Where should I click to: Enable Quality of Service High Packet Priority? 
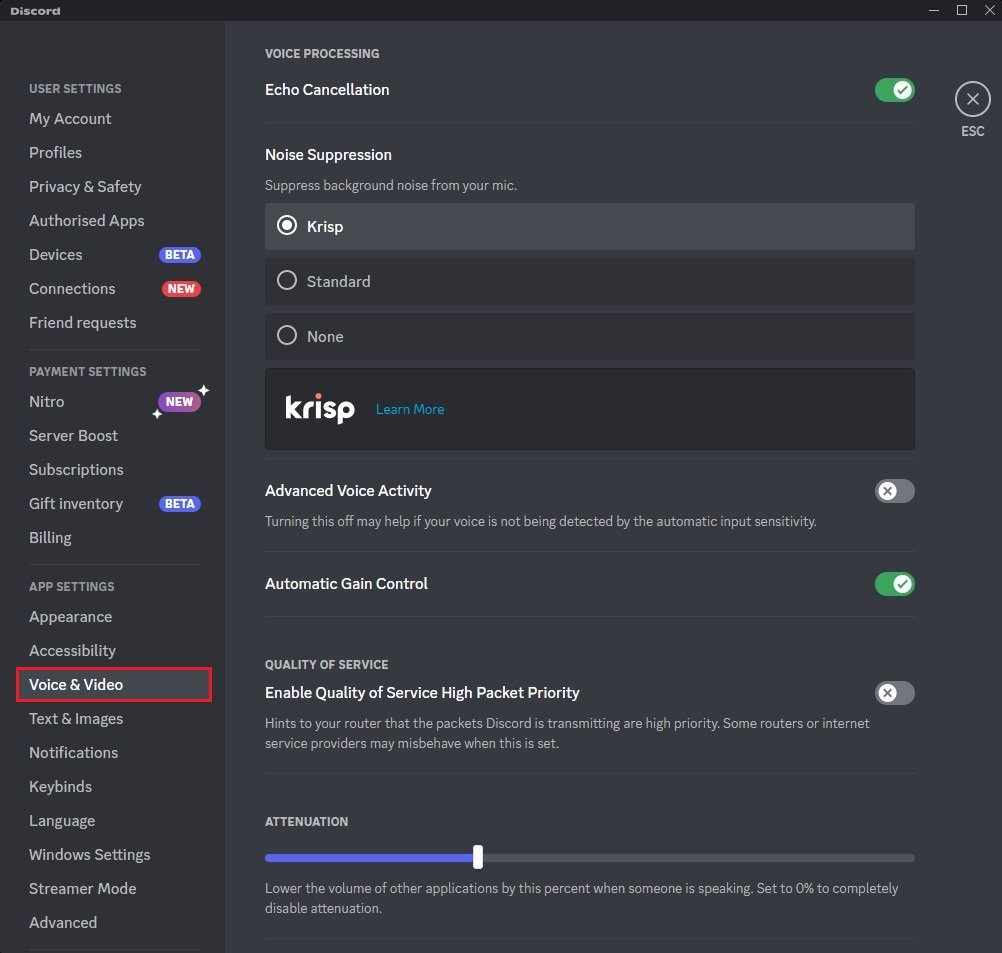[894, 693]
